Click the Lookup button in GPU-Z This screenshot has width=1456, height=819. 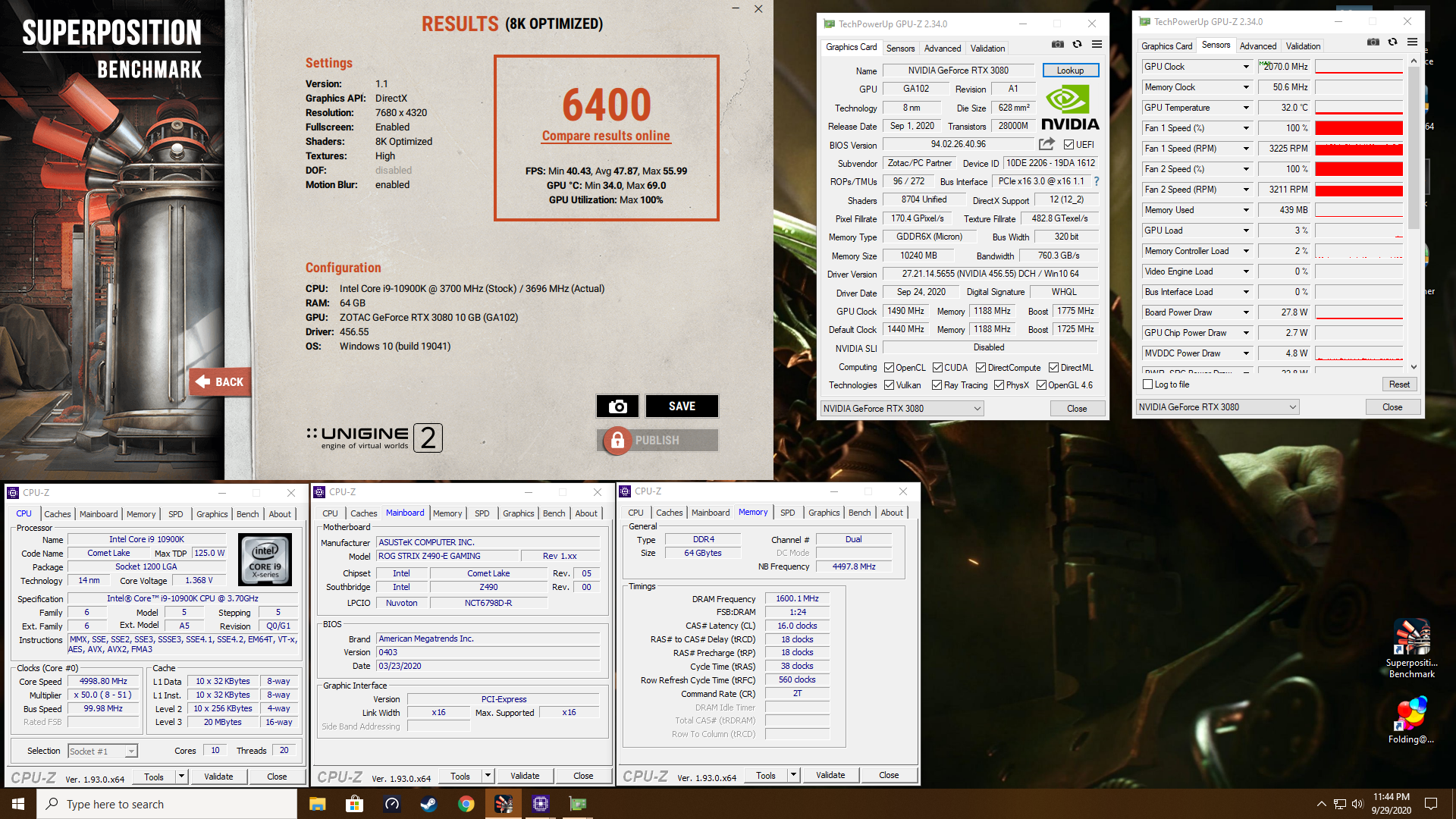tap(1070, 71)
